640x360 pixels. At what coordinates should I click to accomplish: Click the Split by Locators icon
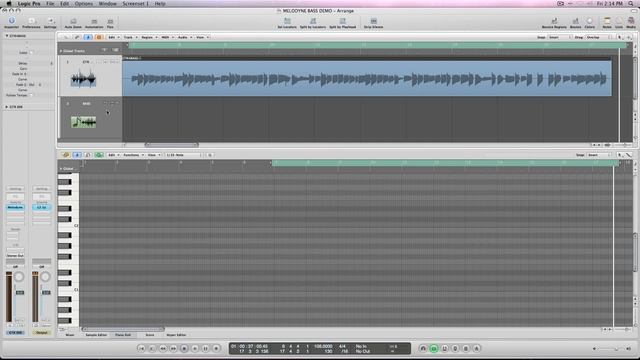click(x=313, y=22)
